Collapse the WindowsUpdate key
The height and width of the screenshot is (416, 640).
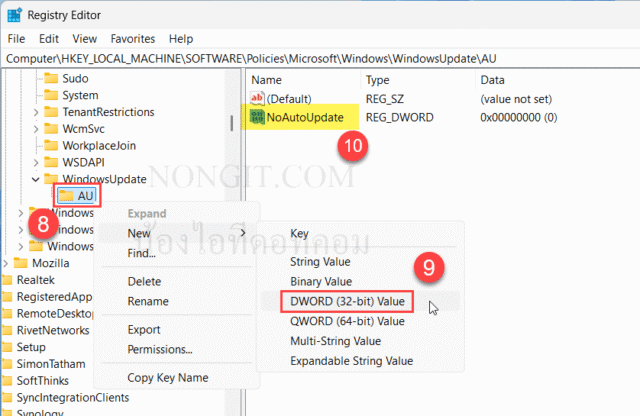pyautogui.click(x=36, y=179)
